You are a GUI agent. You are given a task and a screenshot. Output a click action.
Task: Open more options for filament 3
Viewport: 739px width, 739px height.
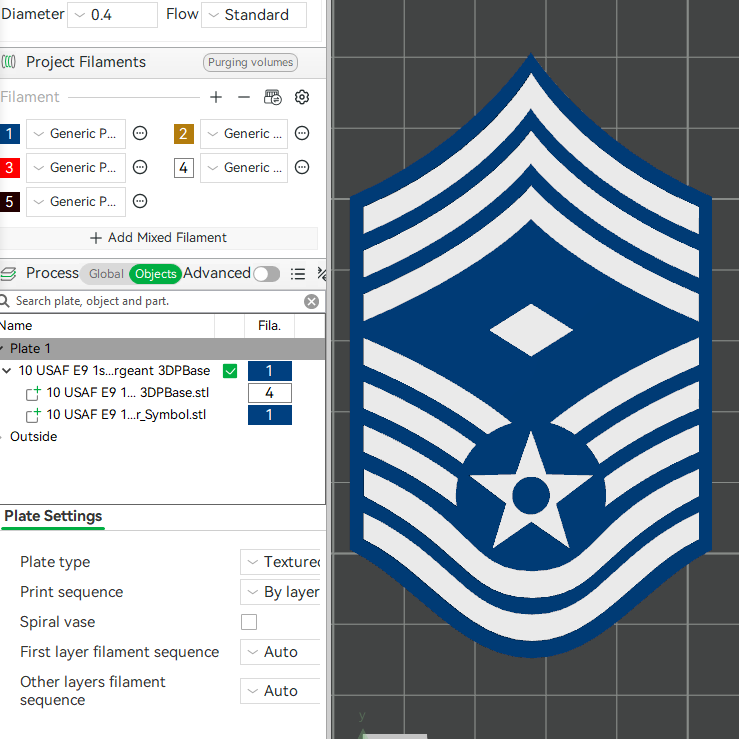tap(140, 167)
